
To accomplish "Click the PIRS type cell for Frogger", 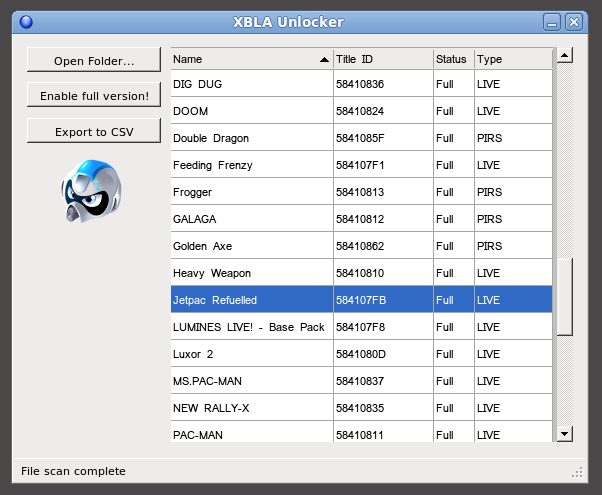I will click(x=514, y=192).
